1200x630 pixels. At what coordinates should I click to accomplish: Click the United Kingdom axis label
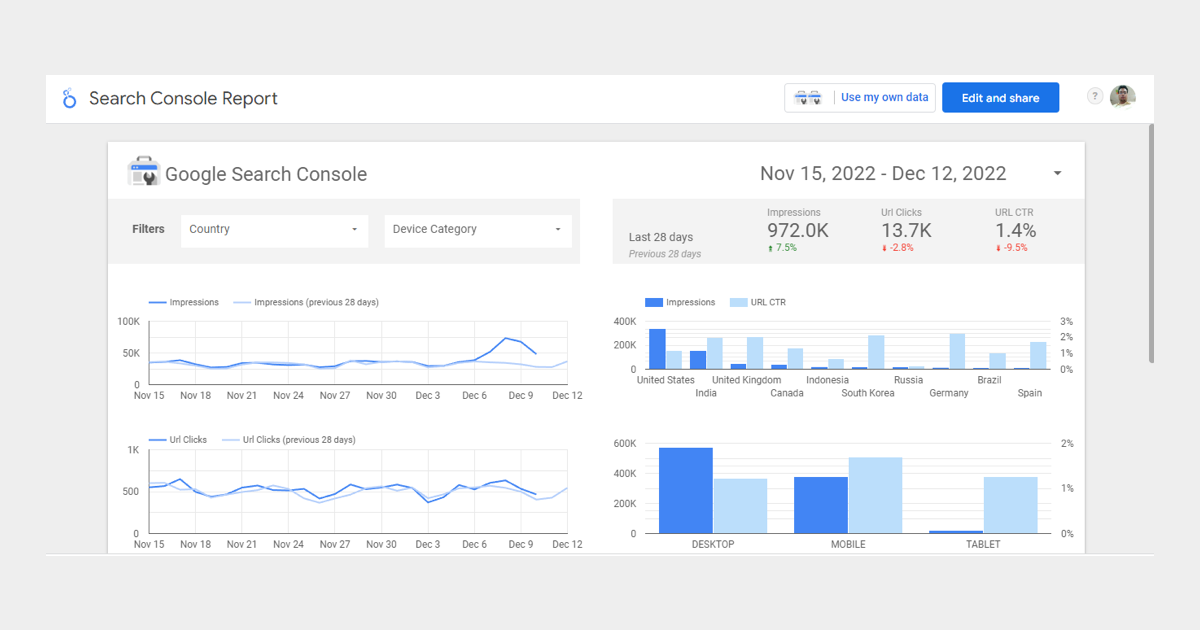[x=746, y=380]
